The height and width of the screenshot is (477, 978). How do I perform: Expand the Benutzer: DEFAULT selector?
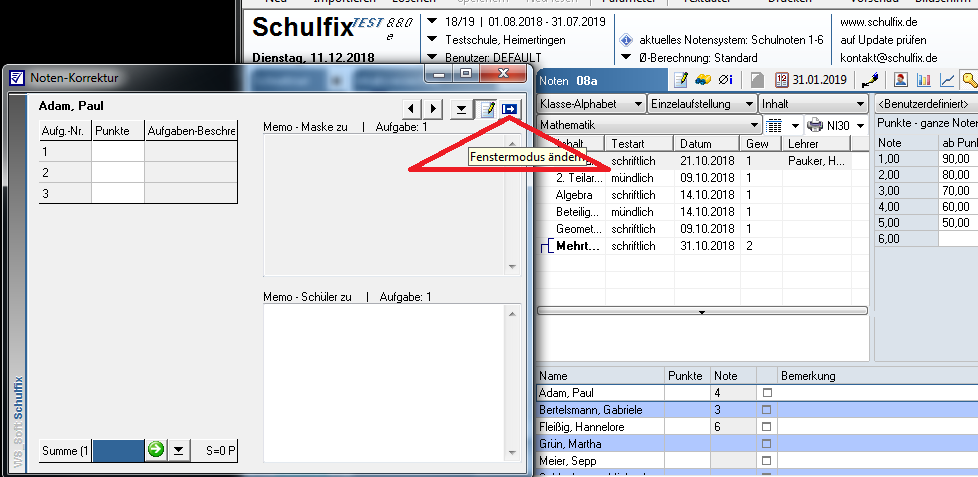click(x=432, y=57)
